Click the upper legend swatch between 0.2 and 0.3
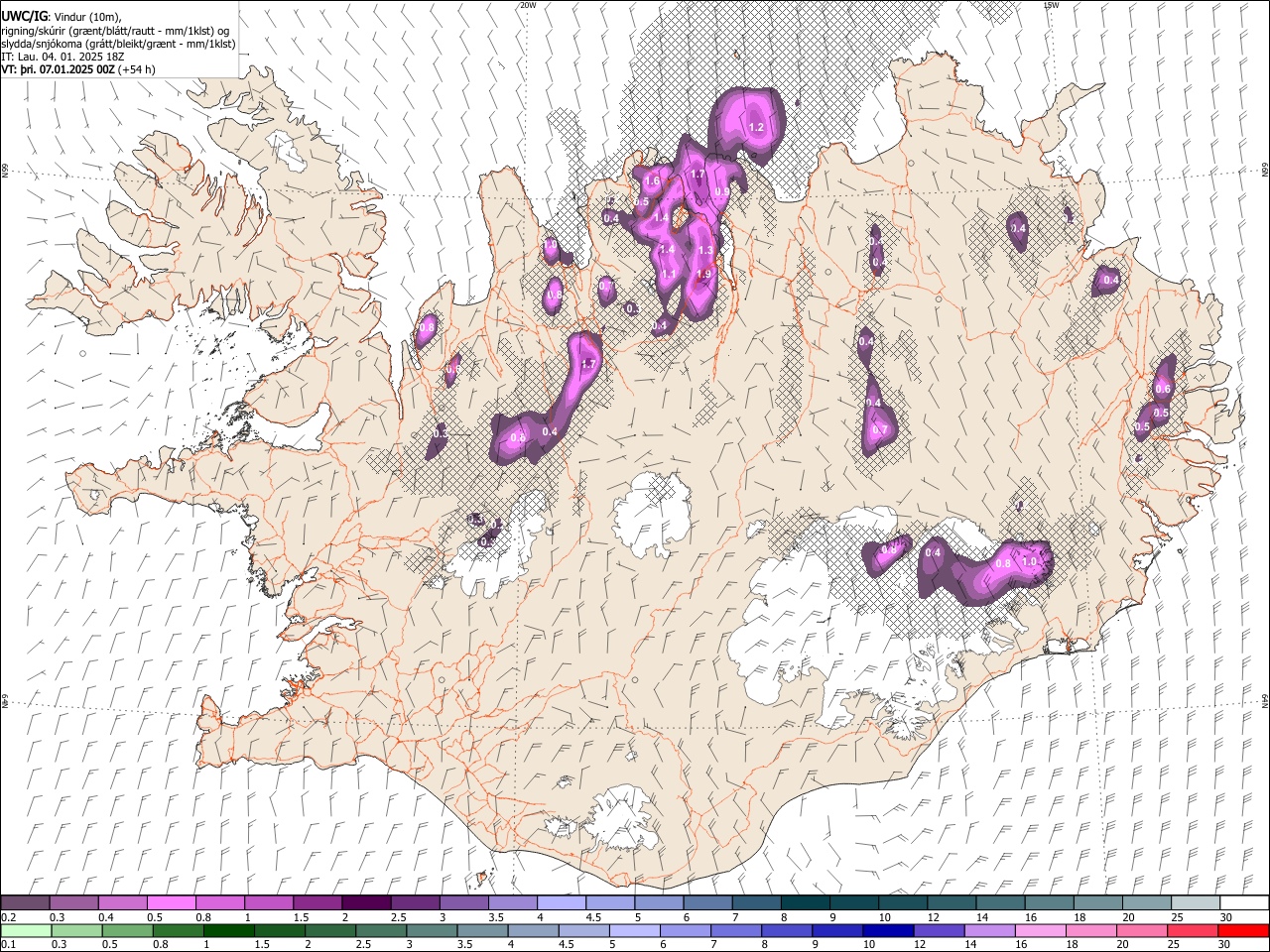 coord(26,902)
